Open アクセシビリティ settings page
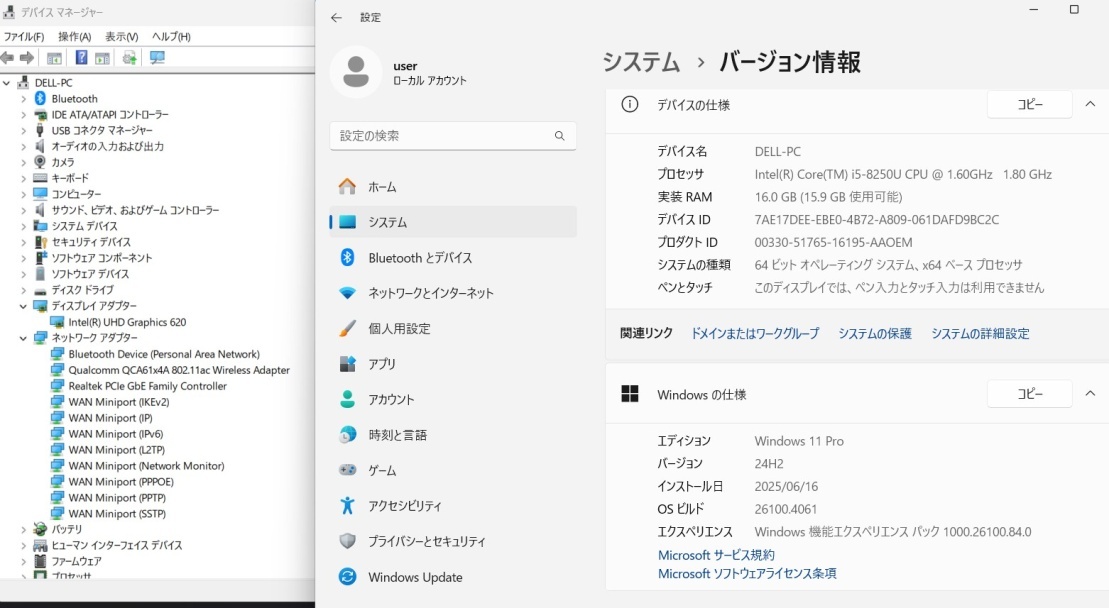Viewport: 1109px width, 608px height. [453, 505]
